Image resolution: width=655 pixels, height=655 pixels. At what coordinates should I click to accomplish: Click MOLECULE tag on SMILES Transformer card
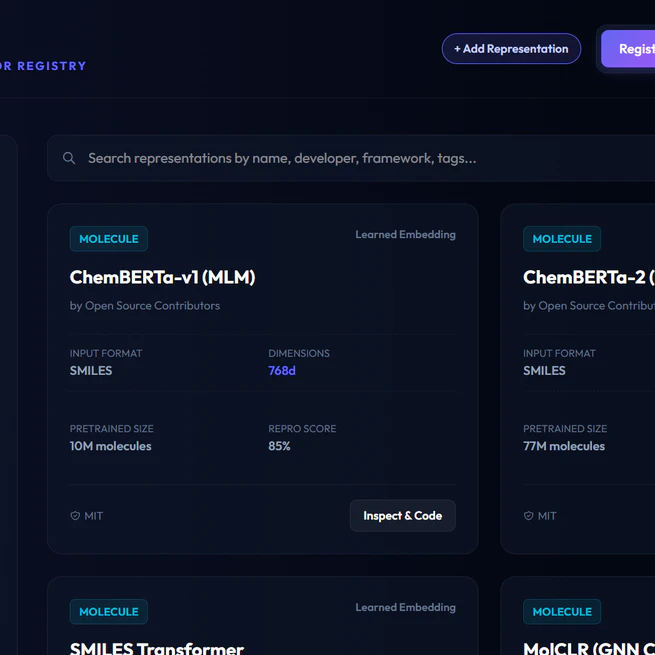[x=109, y=612]
